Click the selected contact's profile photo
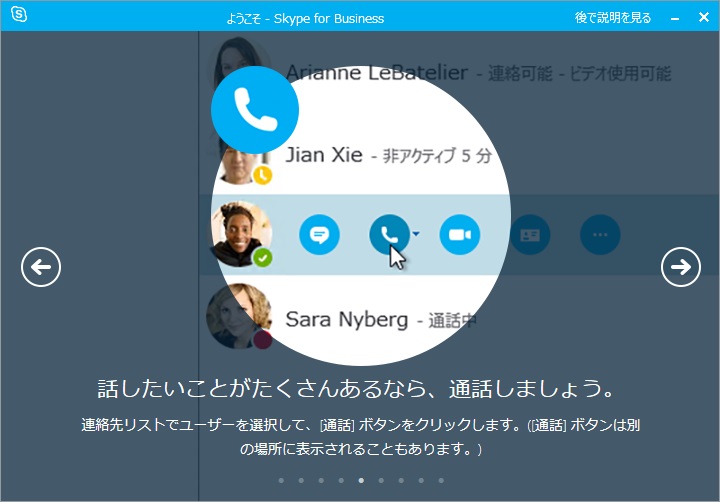Screen dimensions: 720x502 tap(240, 233)
